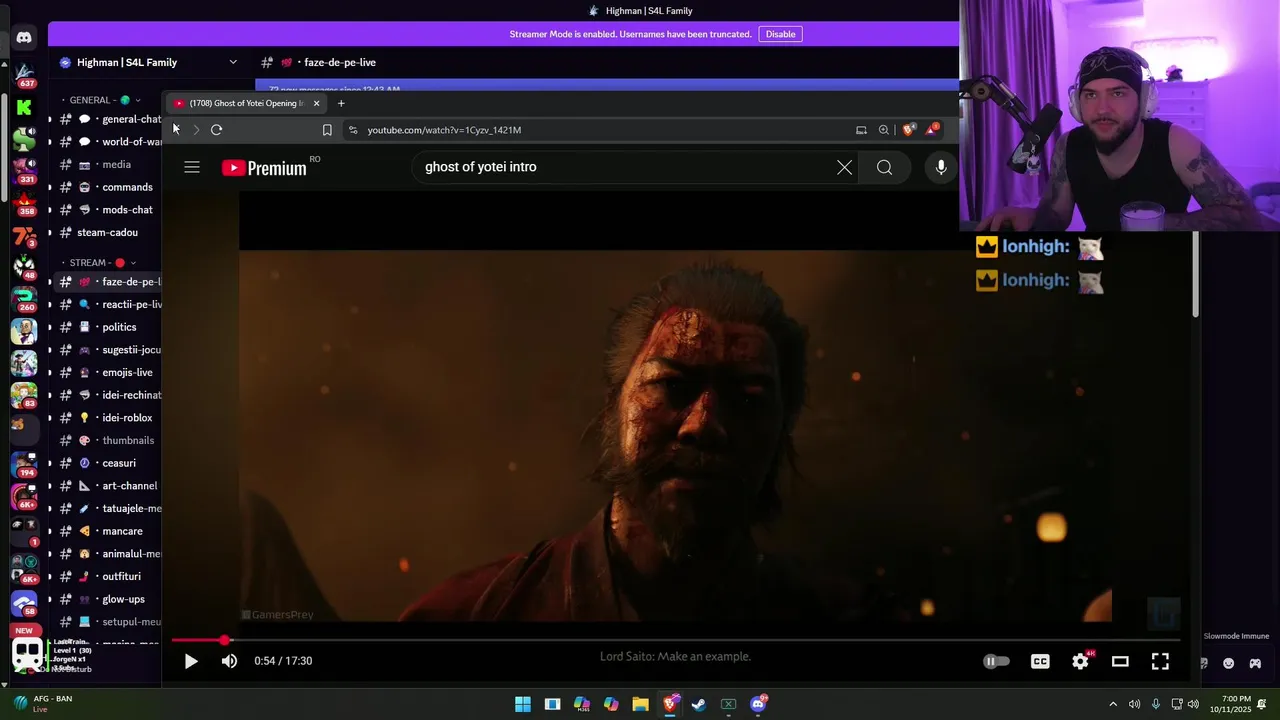Open server icon with 637 badge
Screen dimensions: 1280x720
point(24,73)
